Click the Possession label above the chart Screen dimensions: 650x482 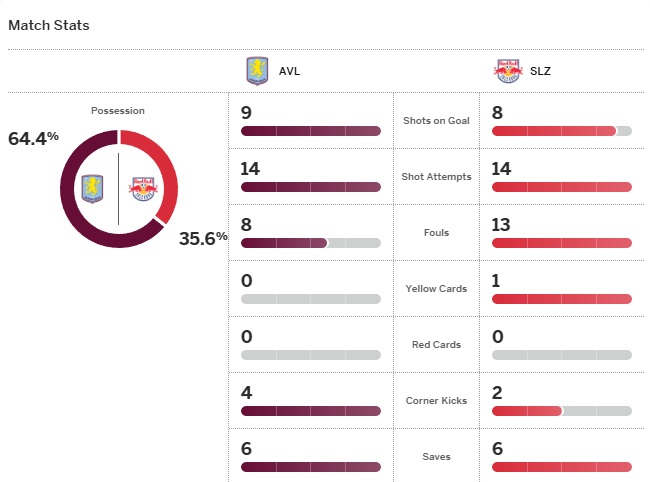118,110
